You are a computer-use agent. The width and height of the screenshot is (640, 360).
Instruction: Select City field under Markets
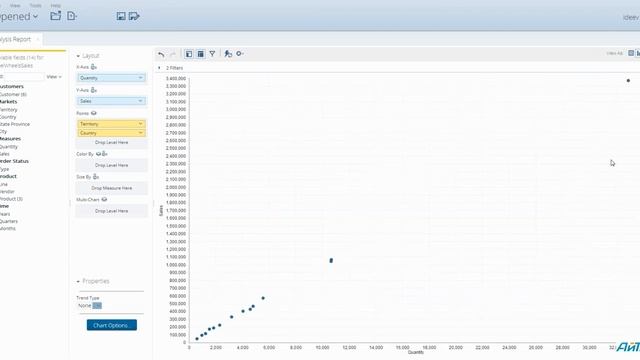pyautogui.click(x=4, y=131)
